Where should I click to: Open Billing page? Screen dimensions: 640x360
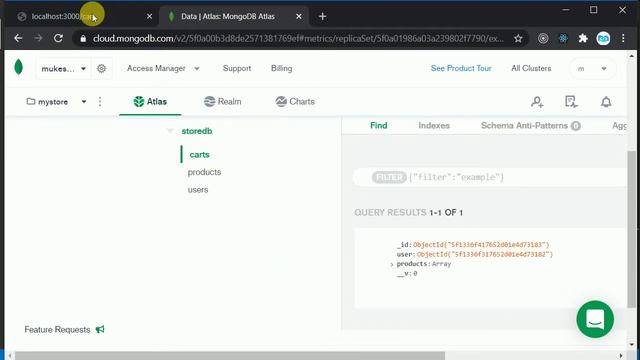click(281, 69)
